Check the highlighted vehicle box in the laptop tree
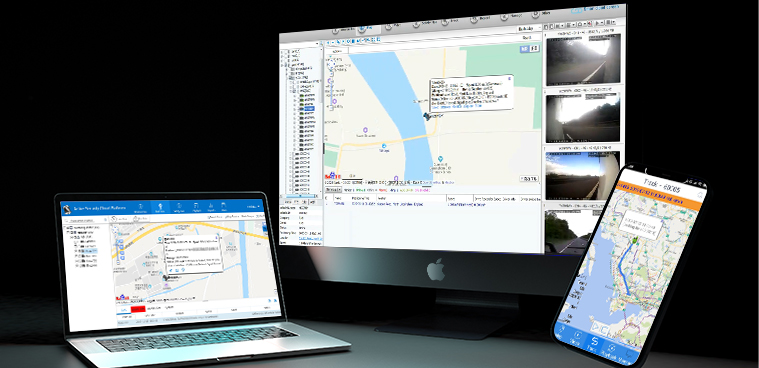 80,251
